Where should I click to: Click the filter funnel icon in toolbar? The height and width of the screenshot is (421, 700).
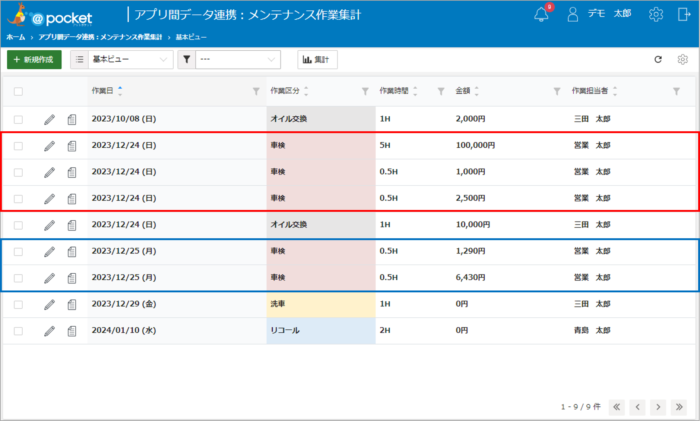click(x=187, y=59)
